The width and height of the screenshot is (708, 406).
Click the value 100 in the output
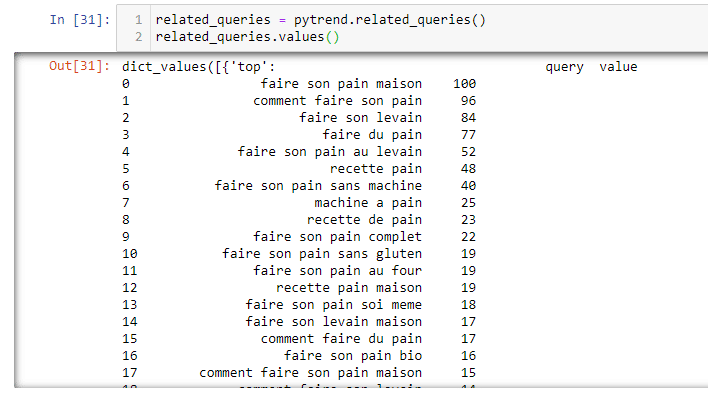[x=464, y=84]
